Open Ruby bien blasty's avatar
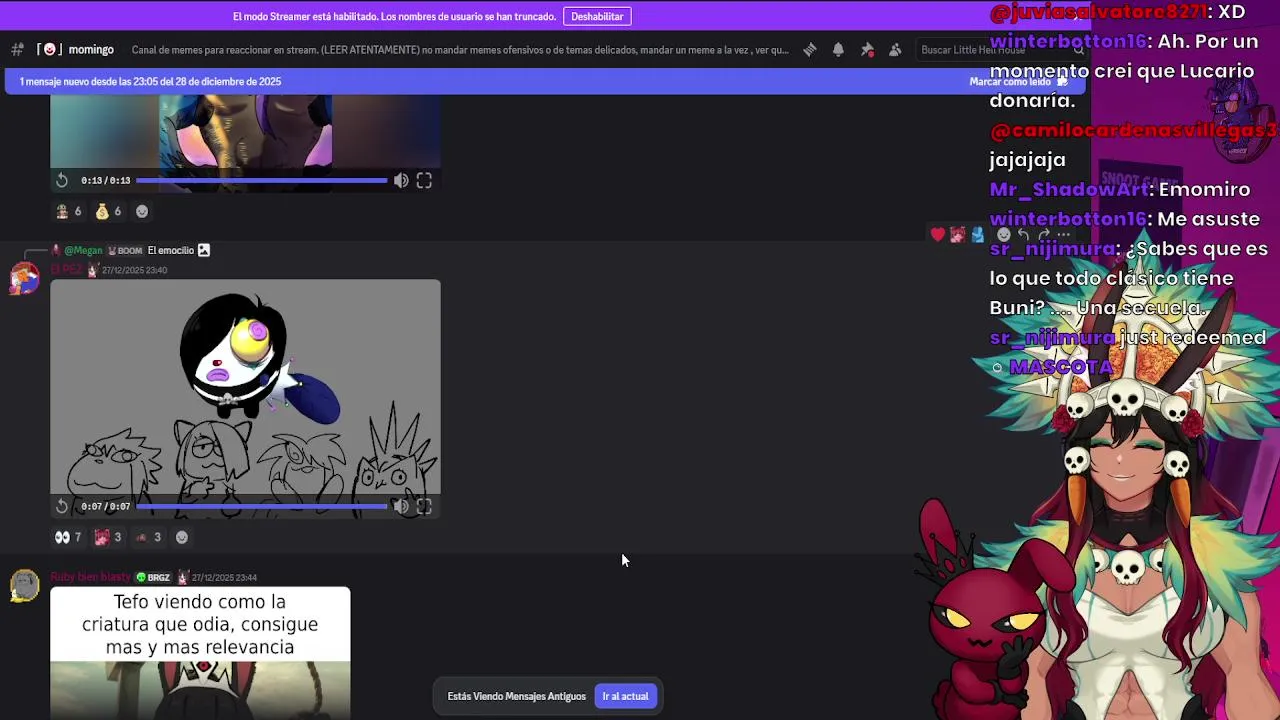This screenshot has width=1280, height=720. coord(24,585)
